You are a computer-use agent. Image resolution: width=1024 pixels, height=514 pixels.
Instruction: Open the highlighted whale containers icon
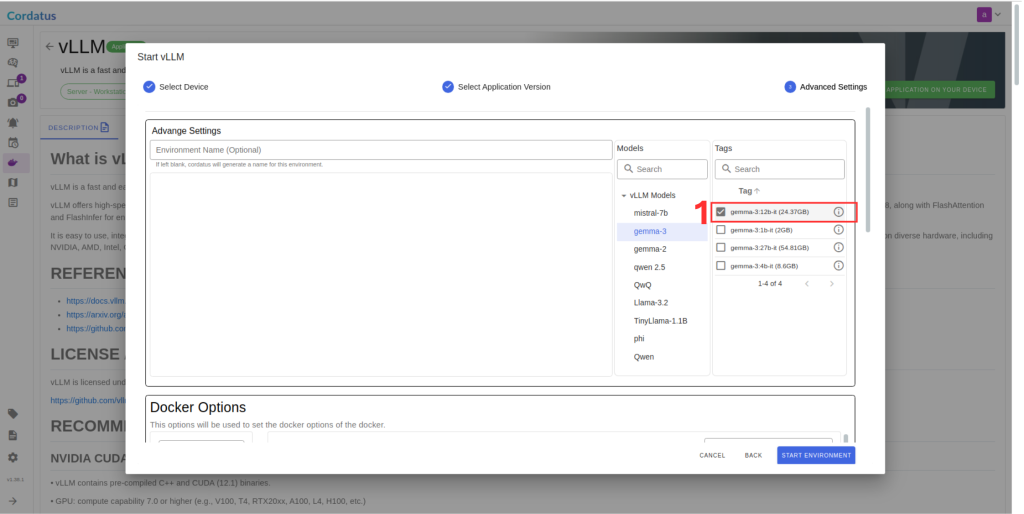(x=14, y=163)
